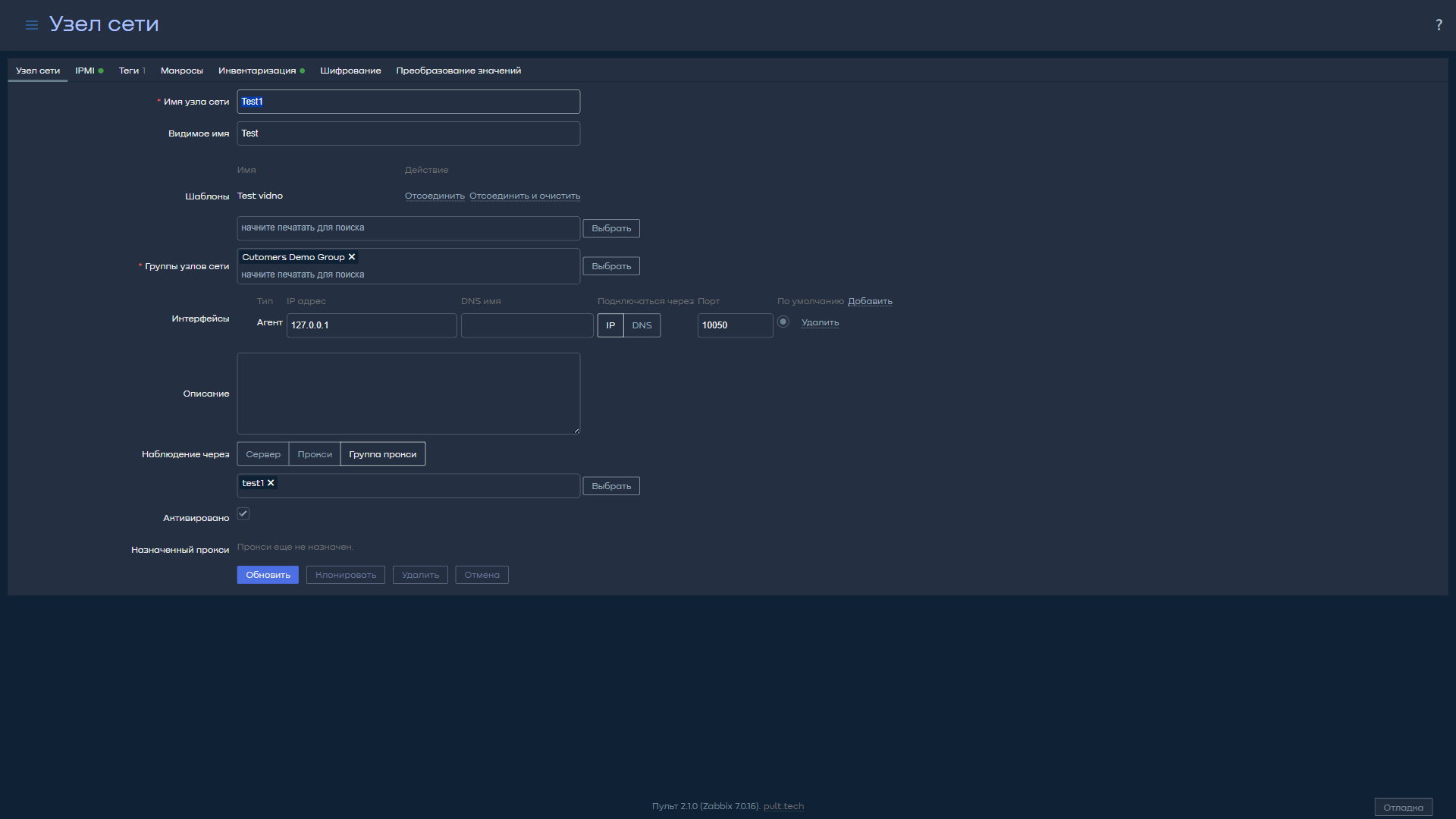Switch to the IPMI tab
This screenshot has width=1456, height=819.
(89, 71)
